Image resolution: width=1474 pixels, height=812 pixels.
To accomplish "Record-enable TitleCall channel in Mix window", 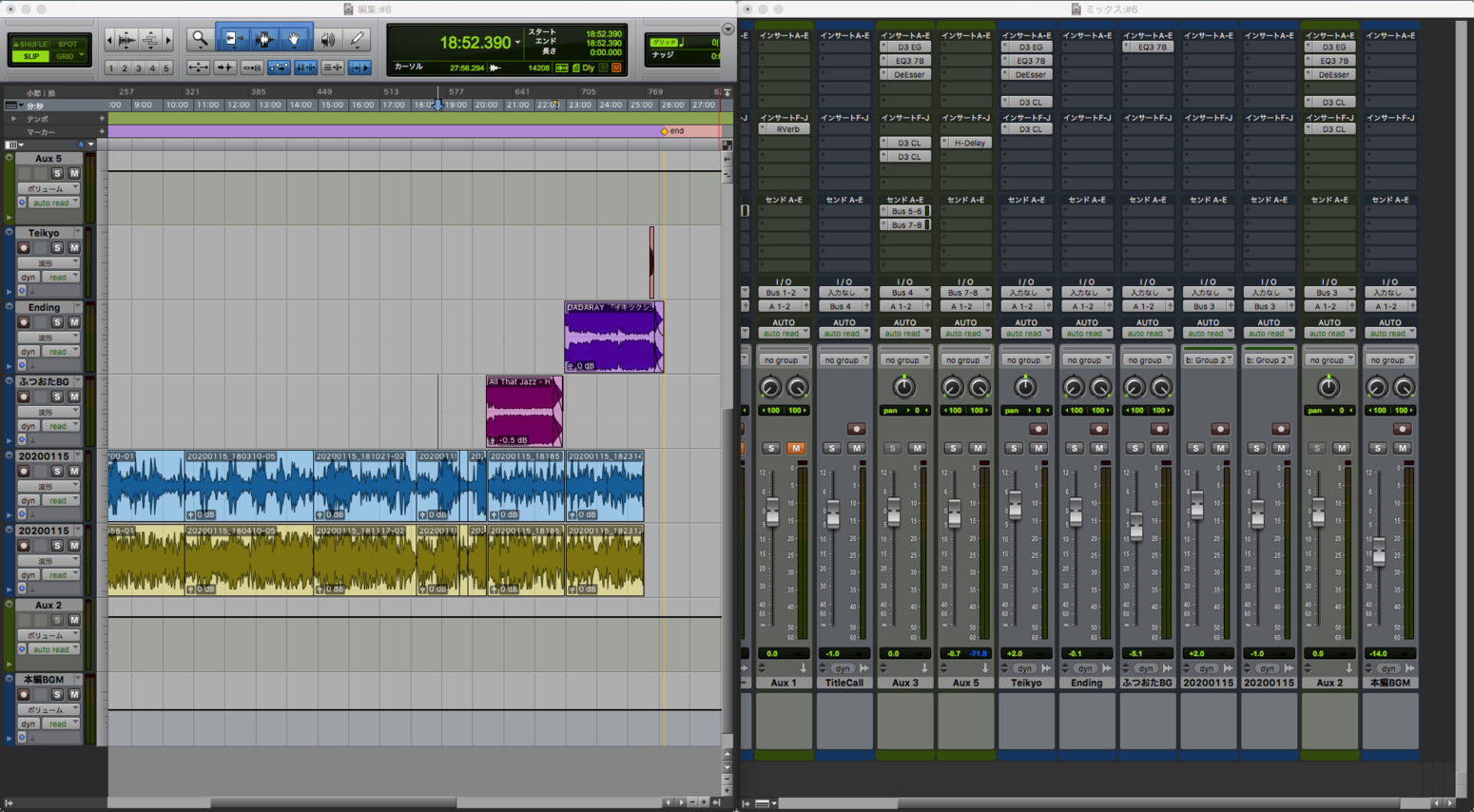I will [856, 429].
